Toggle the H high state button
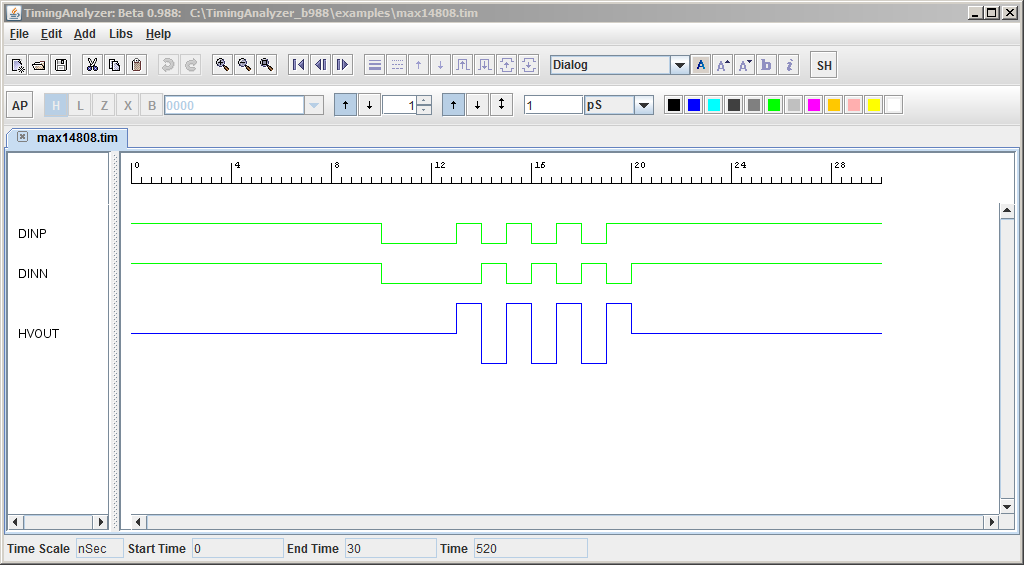Screen dimensions: 1024x565 (56, 105)
